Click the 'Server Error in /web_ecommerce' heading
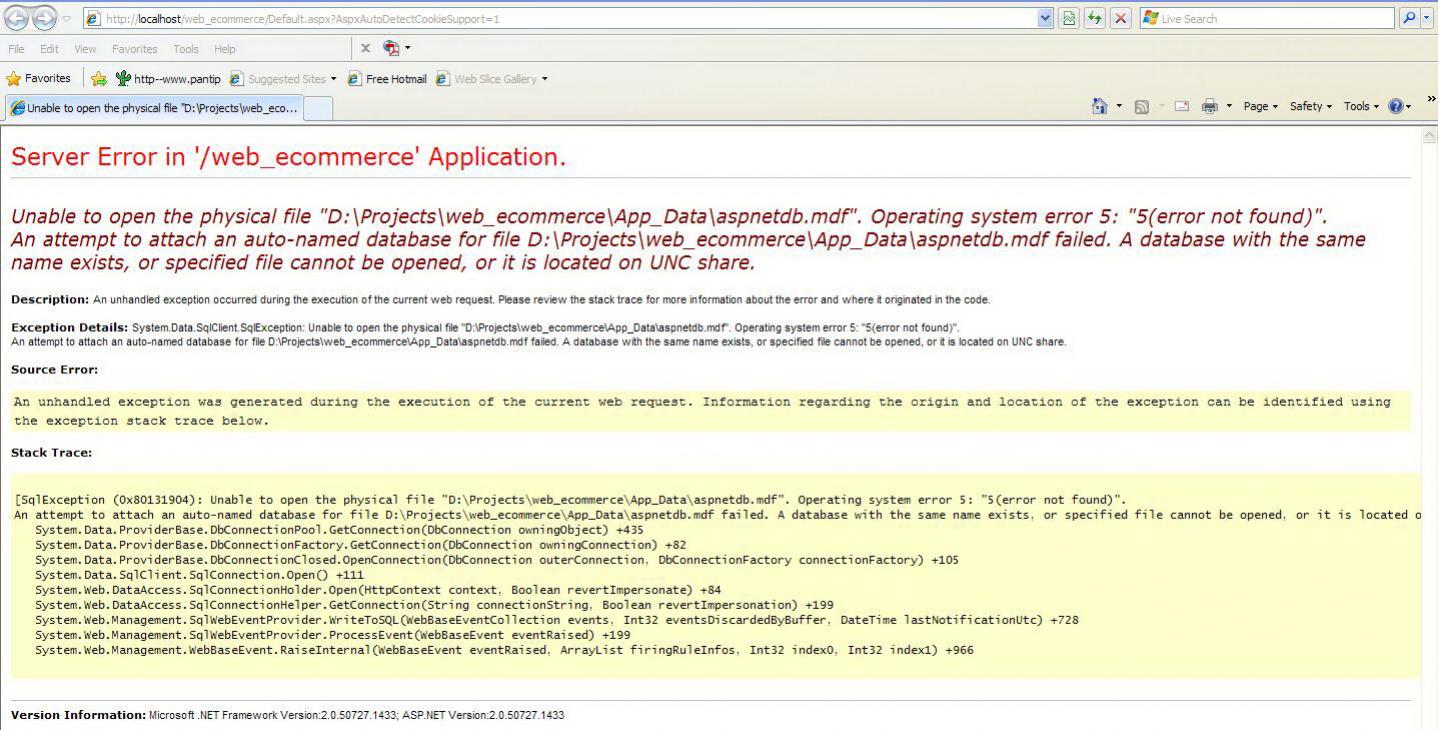This screenshot has height=730, width=1438. click(x=288, y=157)
